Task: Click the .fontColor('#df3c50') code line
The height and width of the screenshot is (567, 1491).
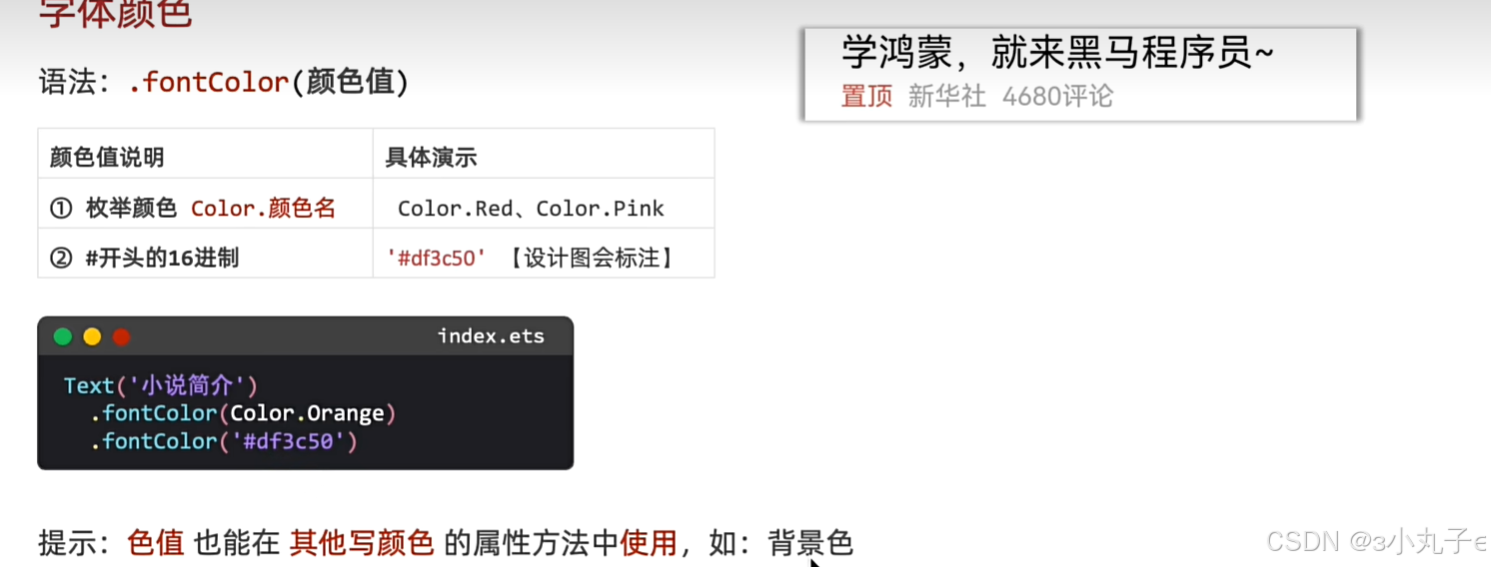Action: (x=225, y=441)
